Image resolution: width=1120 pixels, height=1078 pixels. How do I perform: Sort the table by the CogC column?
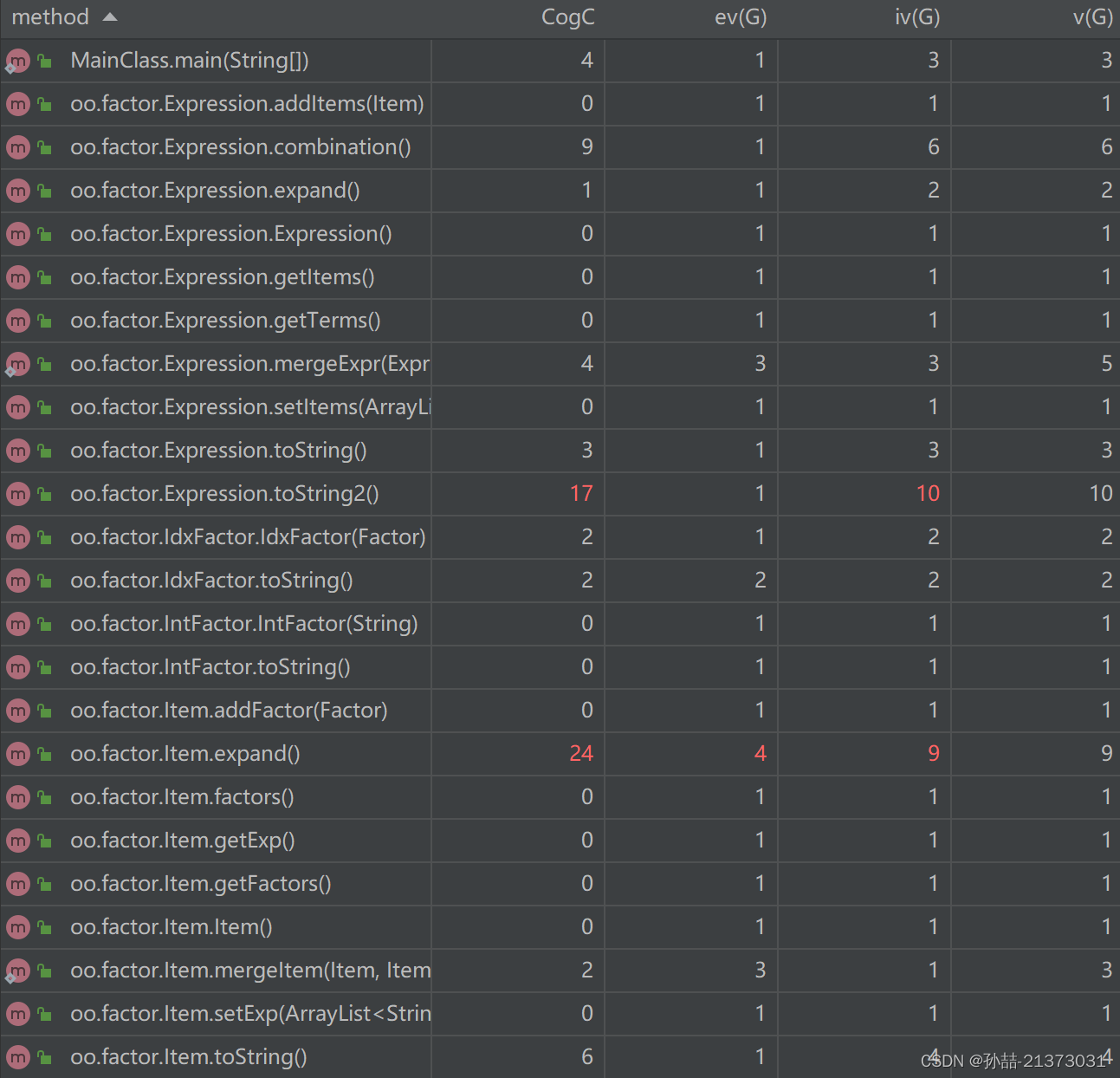click(x=567, y=17)
